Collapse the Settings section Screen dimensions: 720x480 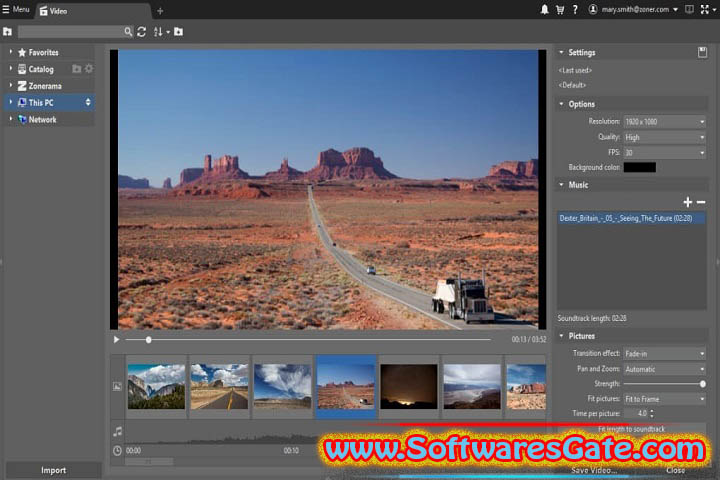(561, 52)
